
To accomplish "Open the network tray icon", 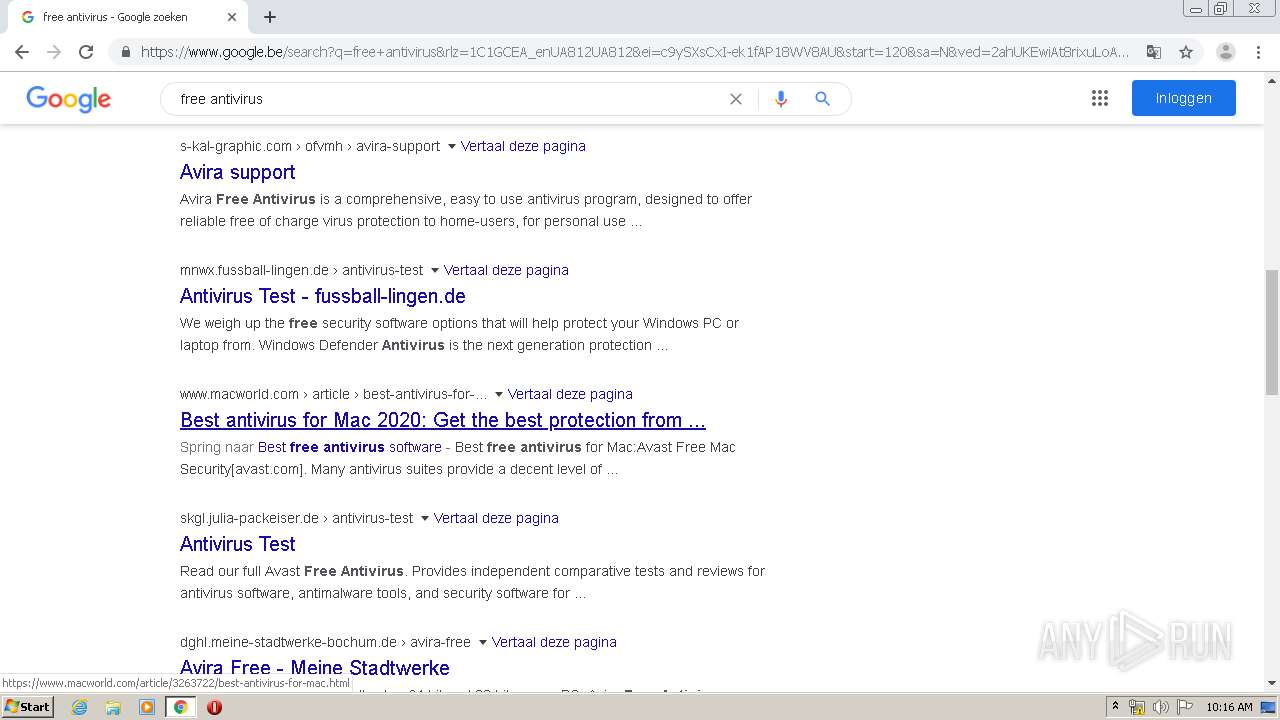I will coord(1137,707).
